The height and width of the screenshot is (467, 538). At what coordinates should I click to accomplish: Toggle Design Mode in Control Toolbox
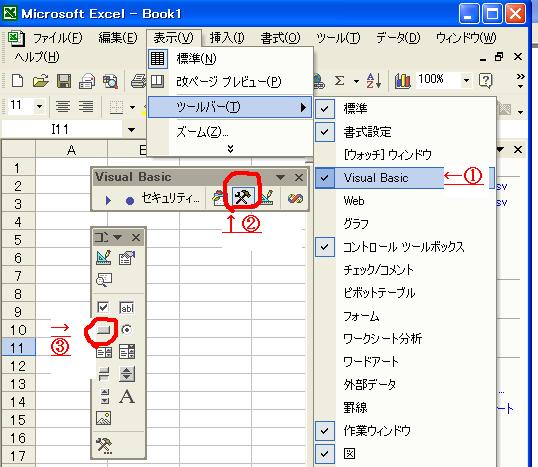104,258
